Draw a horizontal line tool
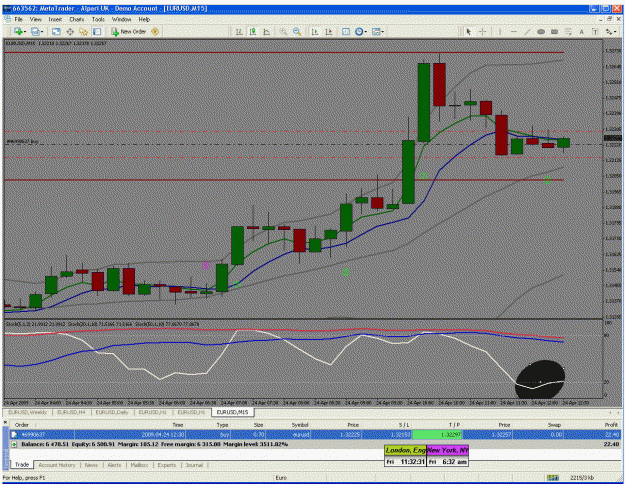The width and height of the screenshot is (625, 484). [513, 31]
